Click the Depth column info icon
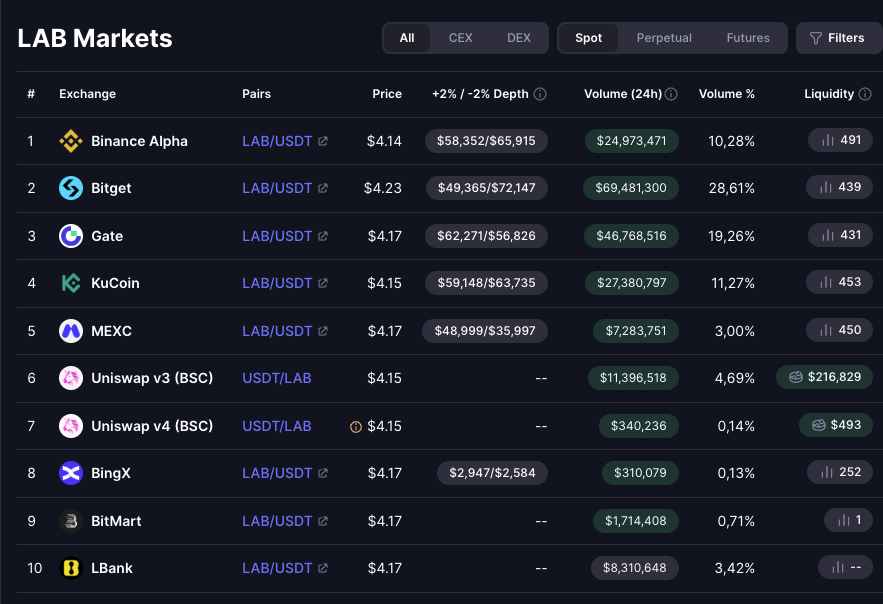 [x=540, y=94]
